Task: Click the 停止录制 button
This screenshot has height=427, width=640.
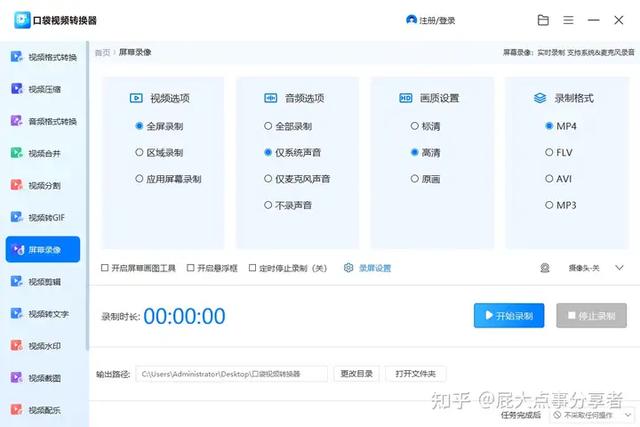Action: pos(591,316)
